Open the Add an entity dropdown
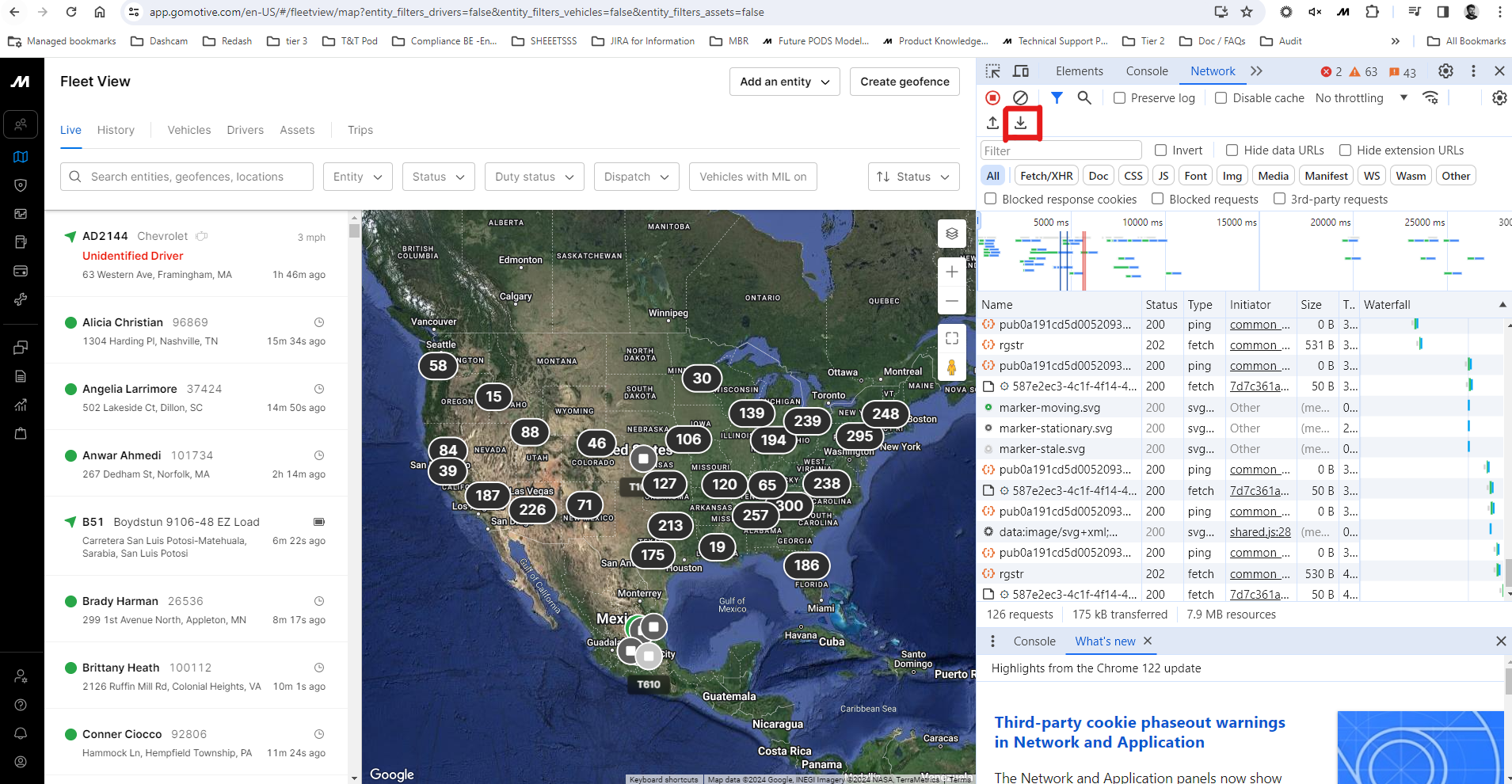 click(x=784, y=82)
